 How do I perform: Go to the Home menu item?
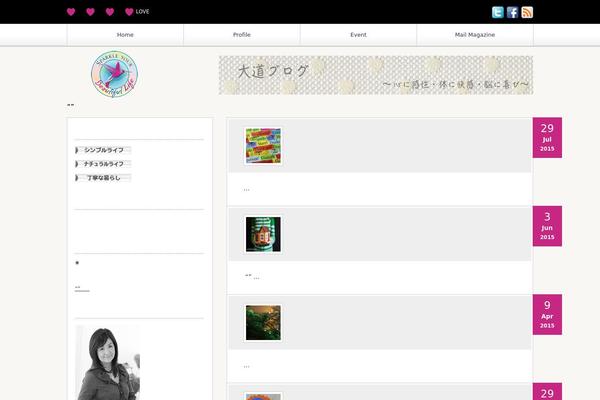pyautogui.click(x=125, y=35)
